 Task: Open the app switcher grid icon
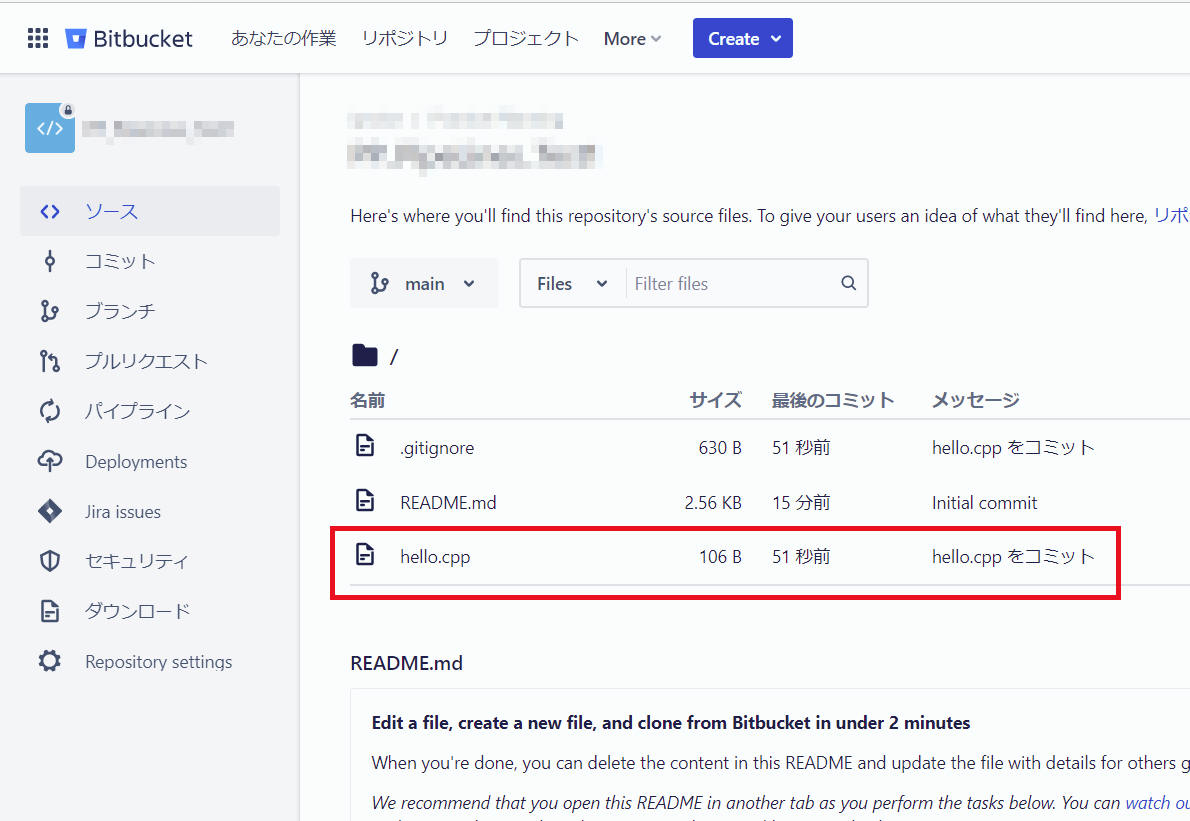coord(38,39)
